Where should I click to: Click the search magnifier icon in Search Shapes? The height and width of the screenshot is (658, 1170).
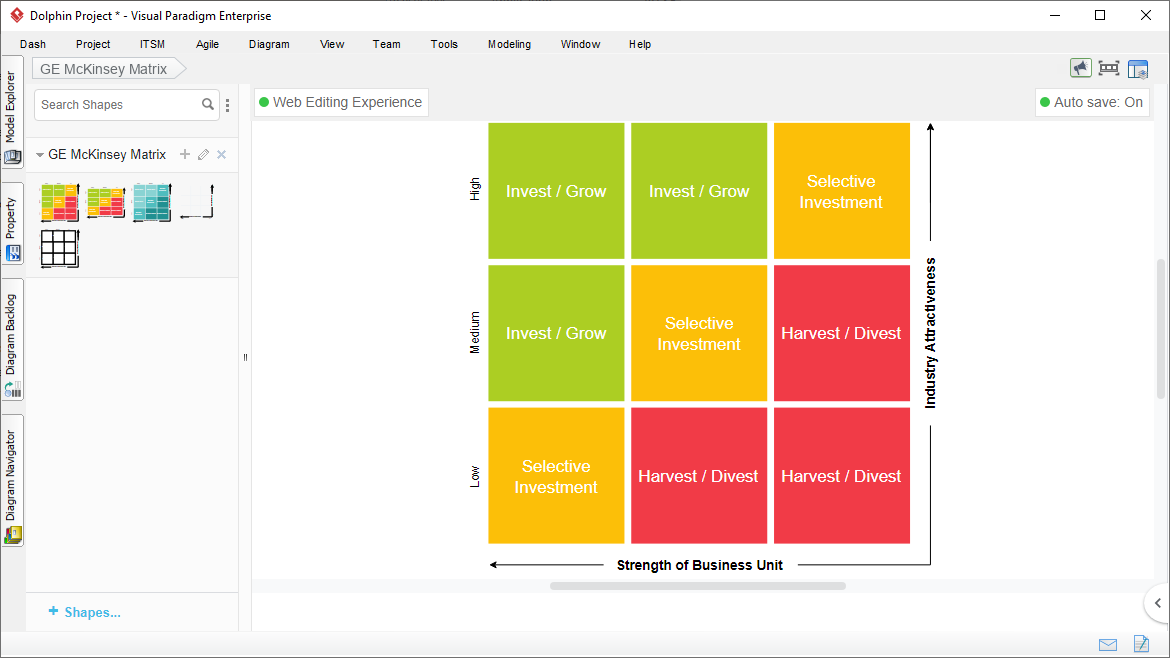[207, 104]
